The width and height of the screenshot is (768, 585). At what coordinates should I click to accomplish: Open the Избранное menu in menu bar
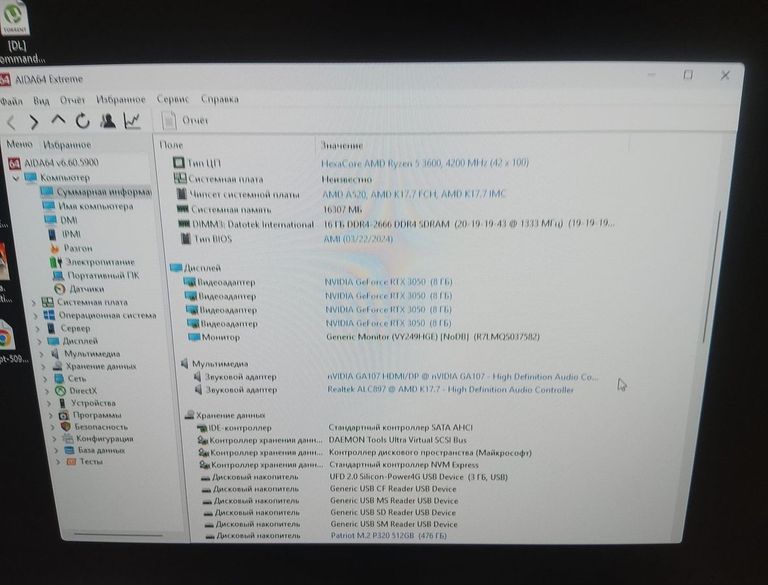pos(120,99)
